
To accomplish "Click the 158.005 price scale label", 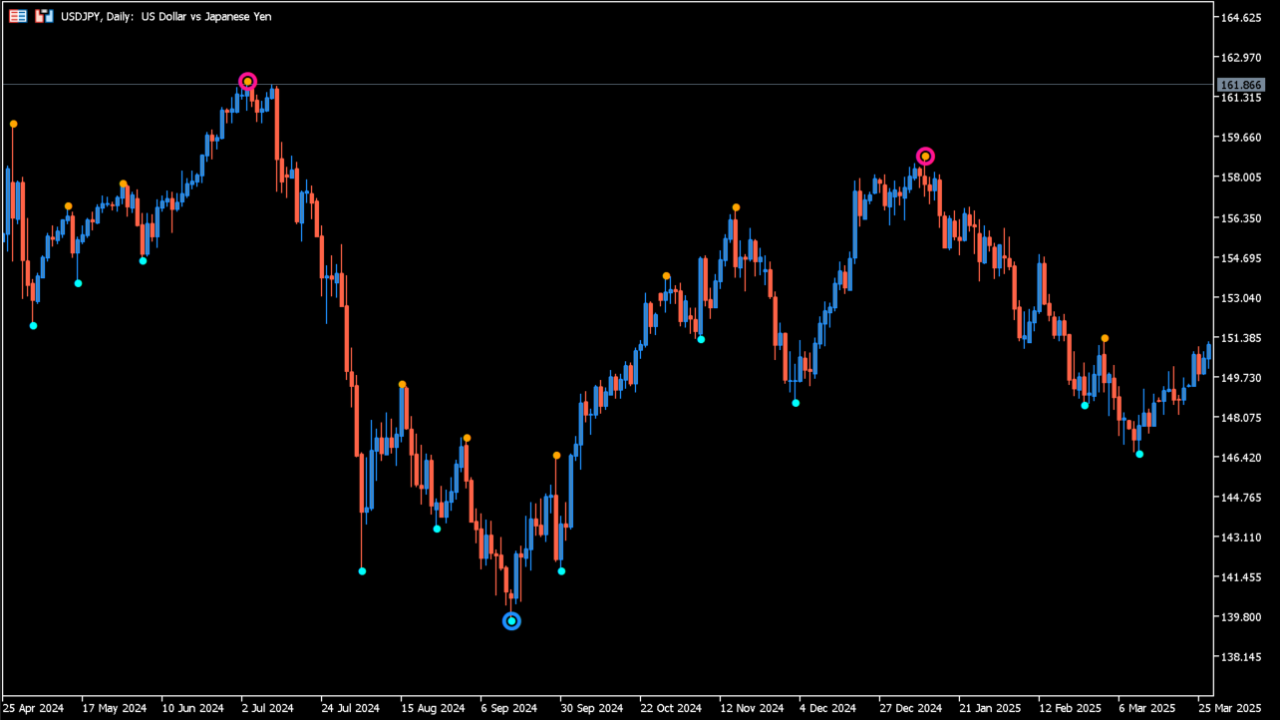I will coord(1241,178).
